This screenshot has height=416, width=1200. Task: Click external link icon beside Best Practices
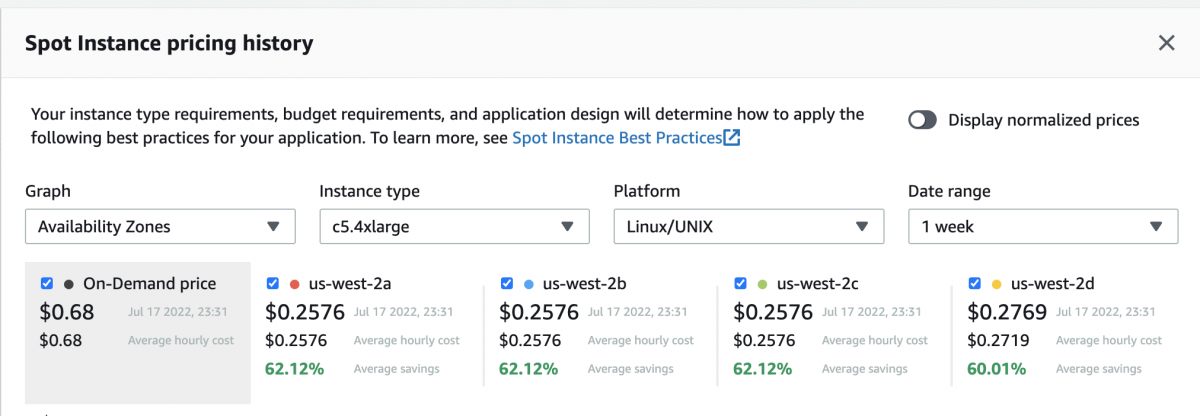pyautogui.click(x=732, y=138)
